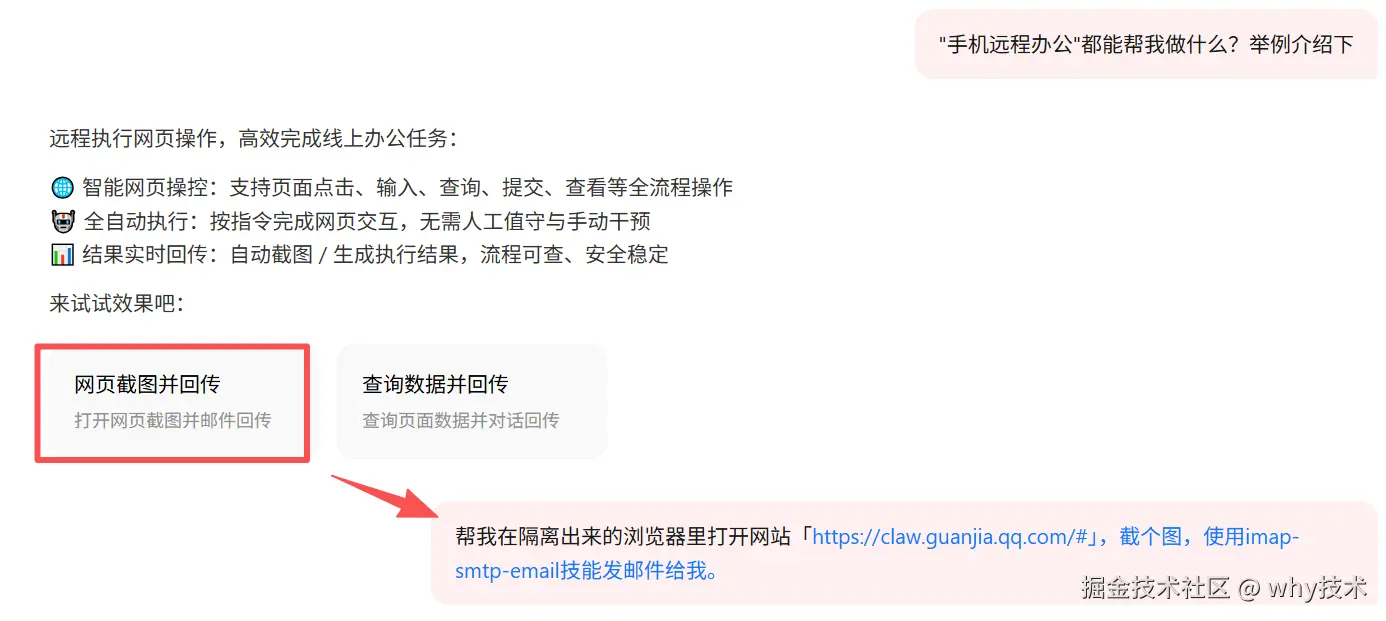The image size is (1386, 621).
Task: Click the user question bubble about 手机远程办公
Action: [x=1146, y=44]
